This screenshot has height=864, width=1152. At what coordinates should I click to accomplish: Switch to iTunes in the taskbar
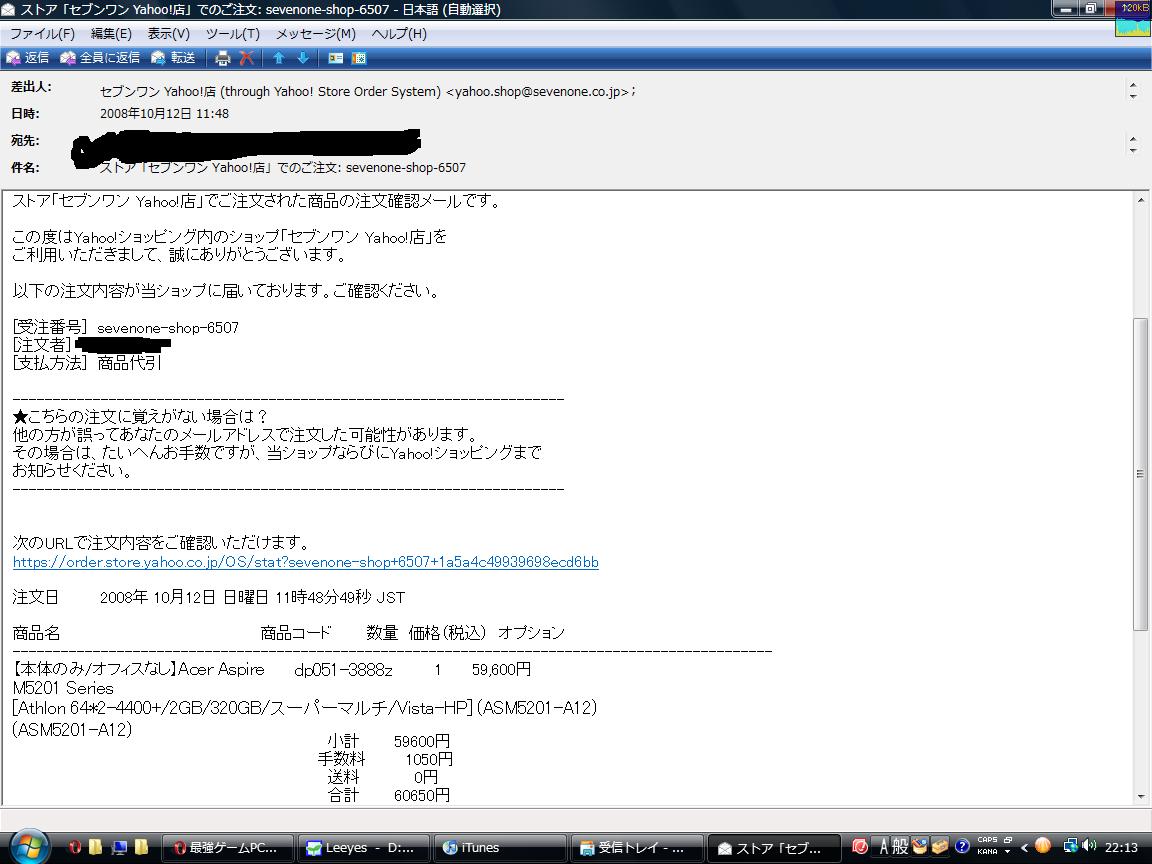500,848
